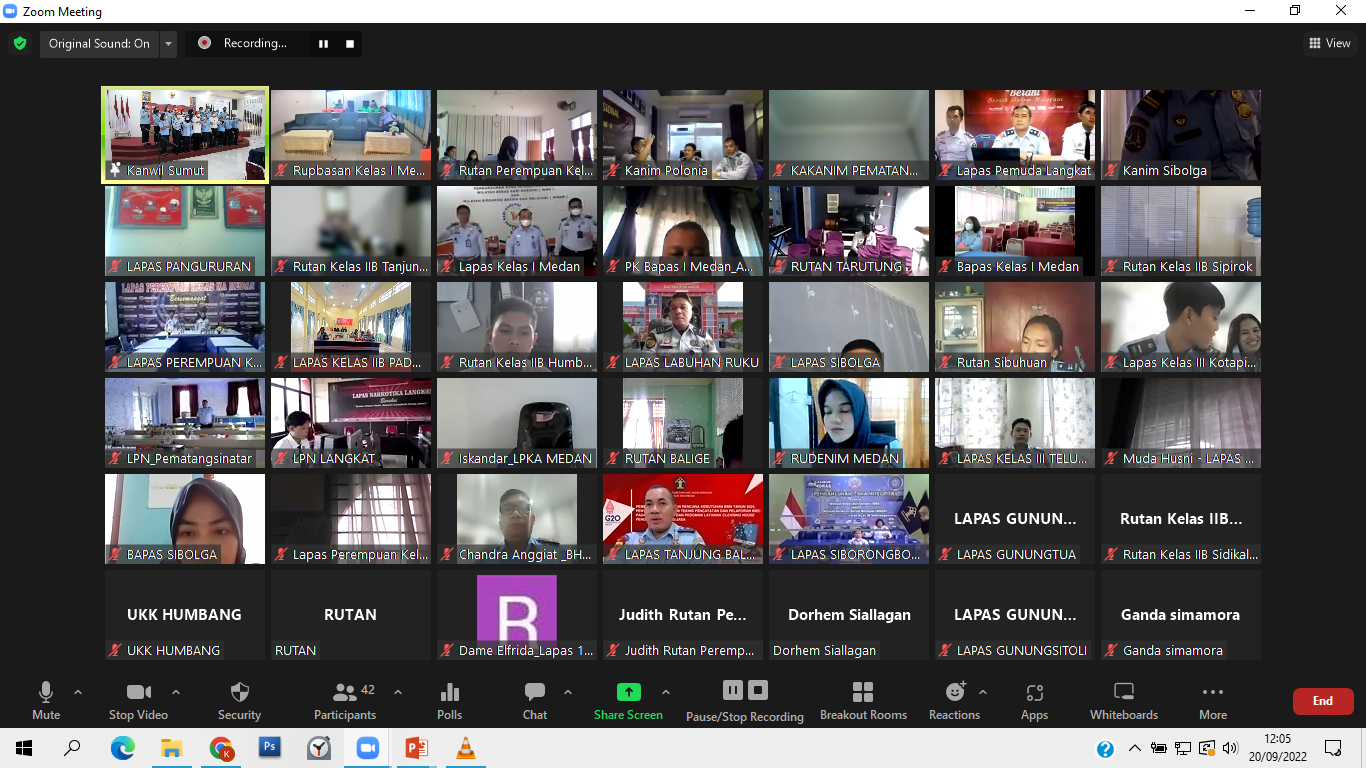Viewport: 1366px width, 768px height.
Task: Click the green Share Screen icon
Action: coord(628,692)
